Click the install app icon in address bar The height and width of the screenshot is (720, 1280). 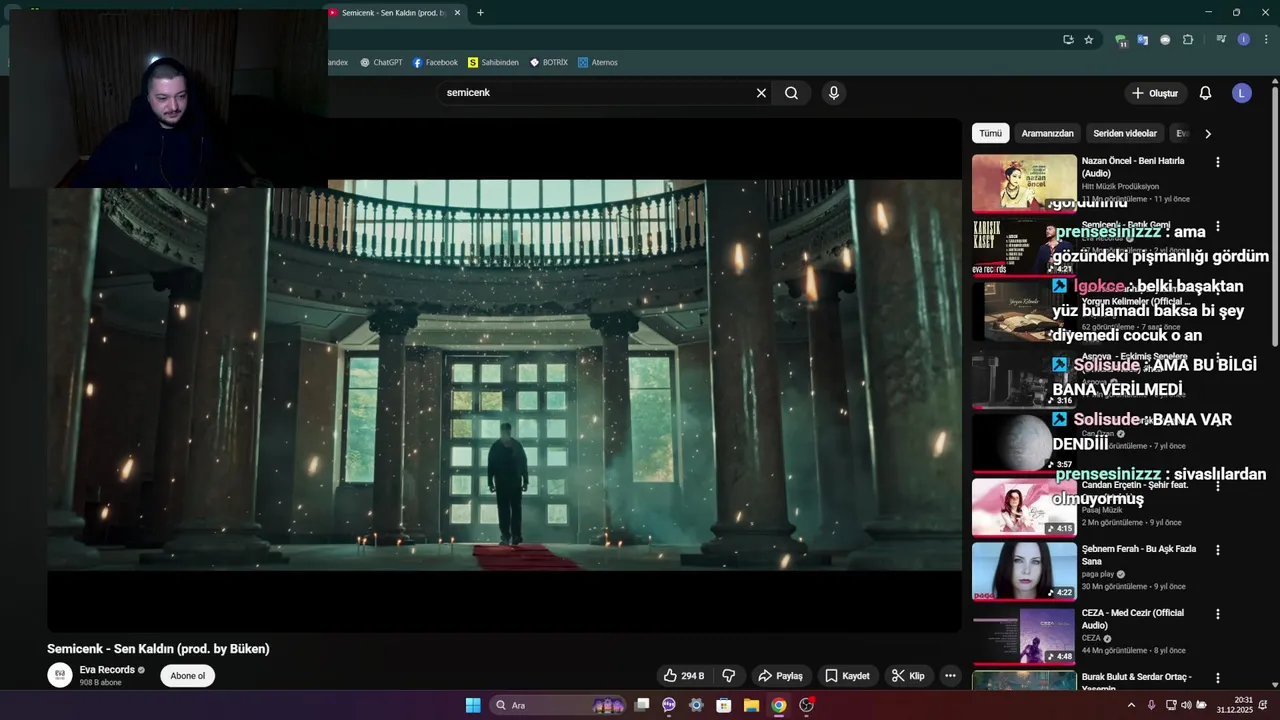tap(1068, 40)
